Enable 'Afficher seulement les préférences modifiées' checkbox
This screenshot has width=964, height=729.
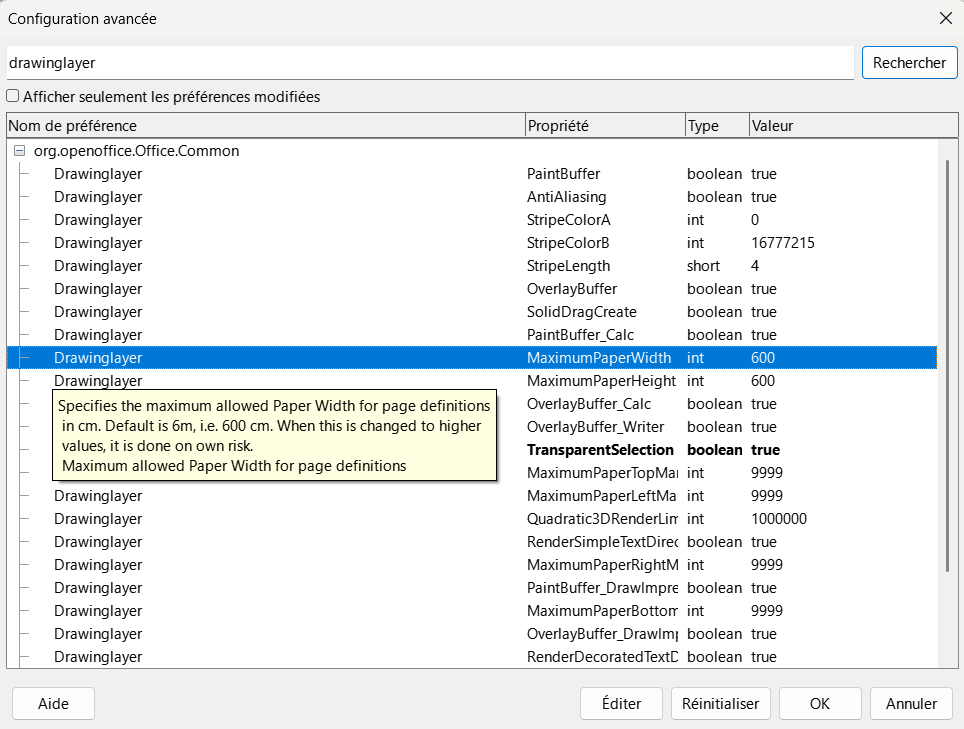point(12,96)
